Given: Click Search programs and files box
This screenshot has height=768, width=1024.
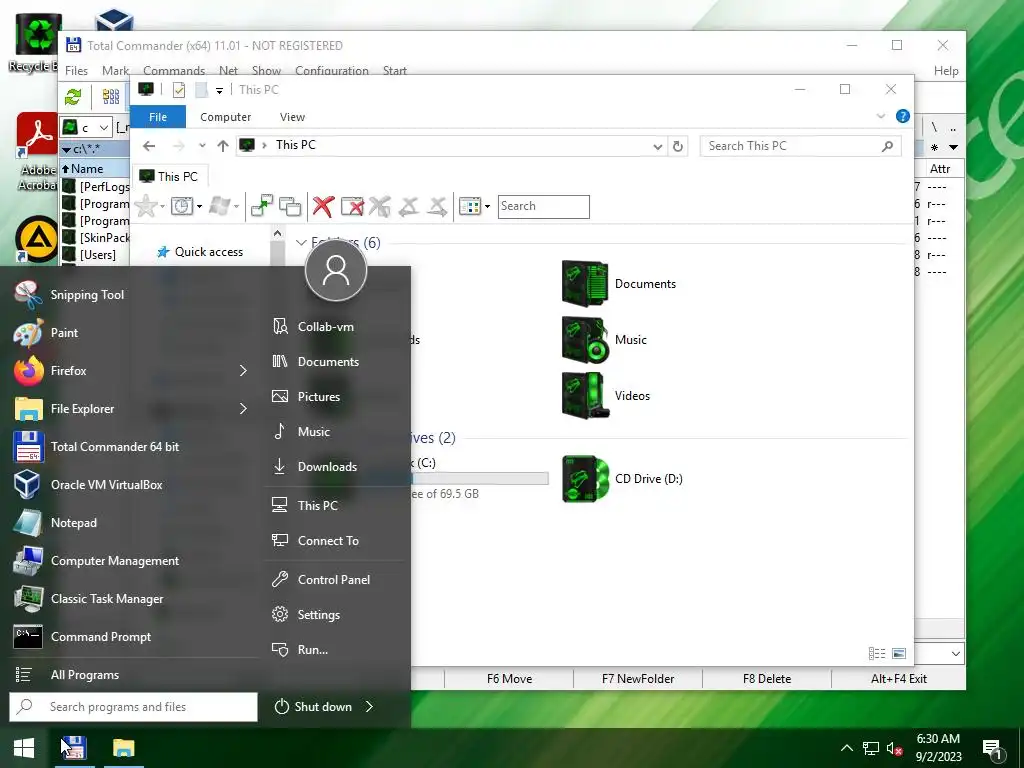Looking at the screenshot, I should coord(133,707).
